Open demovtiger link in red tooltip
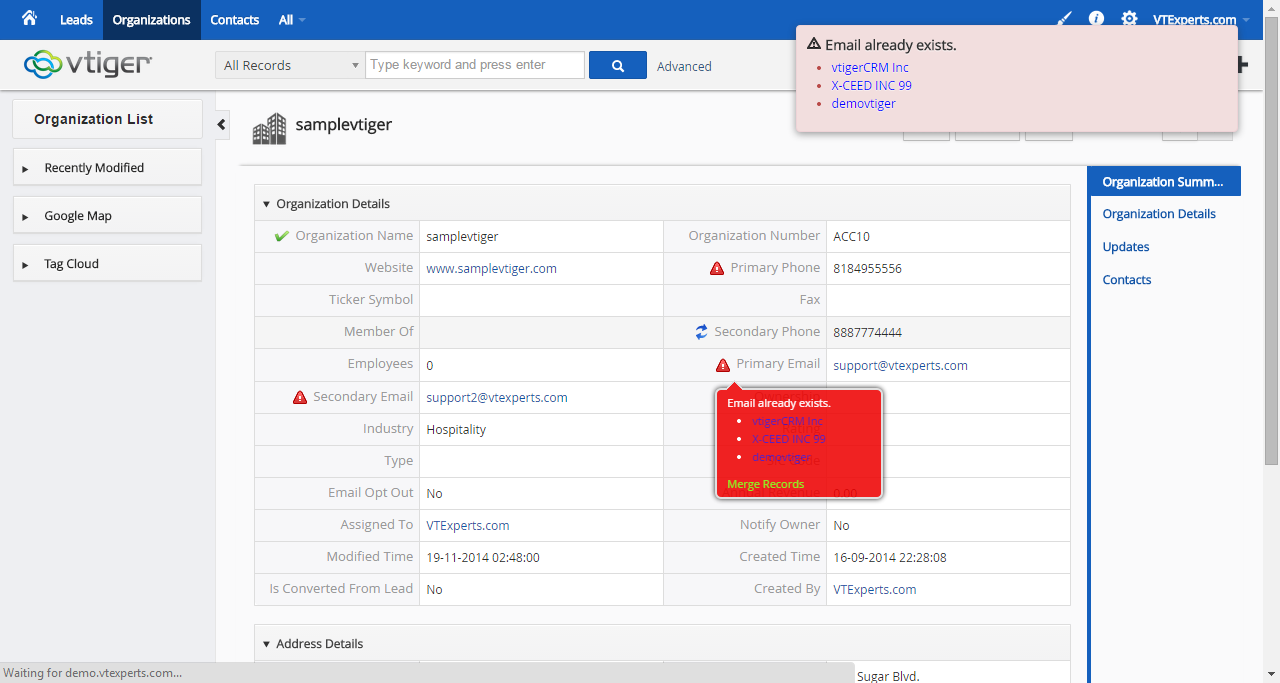Image resolution: width=1280 pixels, height=683 pixels. (782, 457)
